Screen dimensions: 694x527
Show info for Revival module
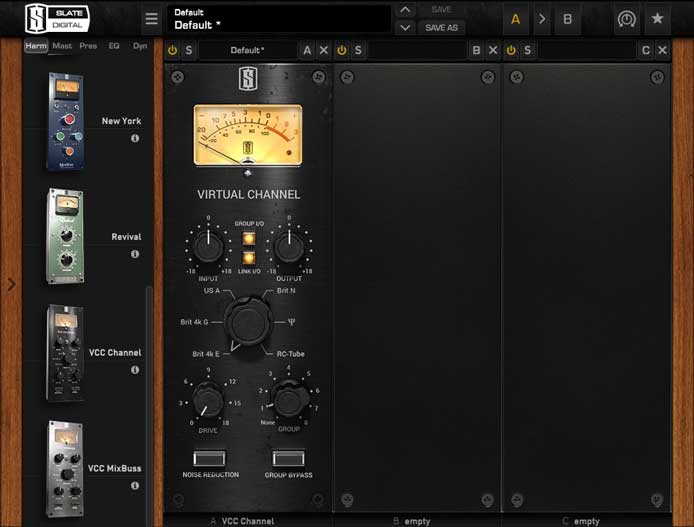pos(135,254)
